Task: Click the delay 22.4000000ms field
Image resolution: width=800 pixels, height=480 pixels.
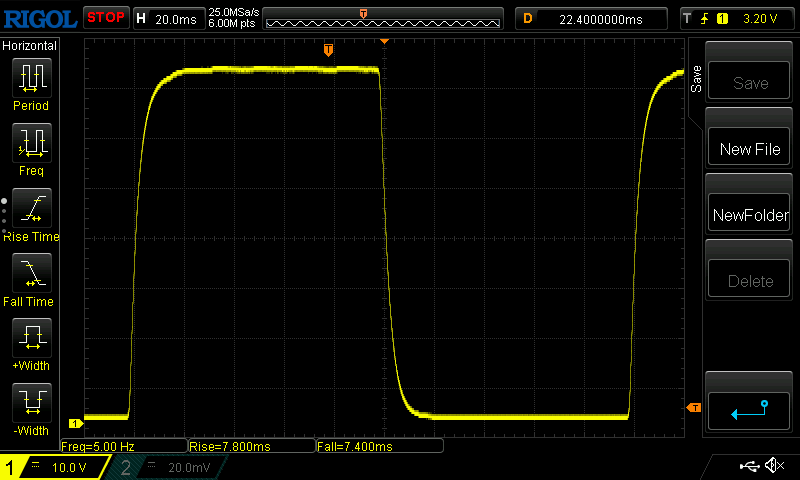Action: pos(591,19)
